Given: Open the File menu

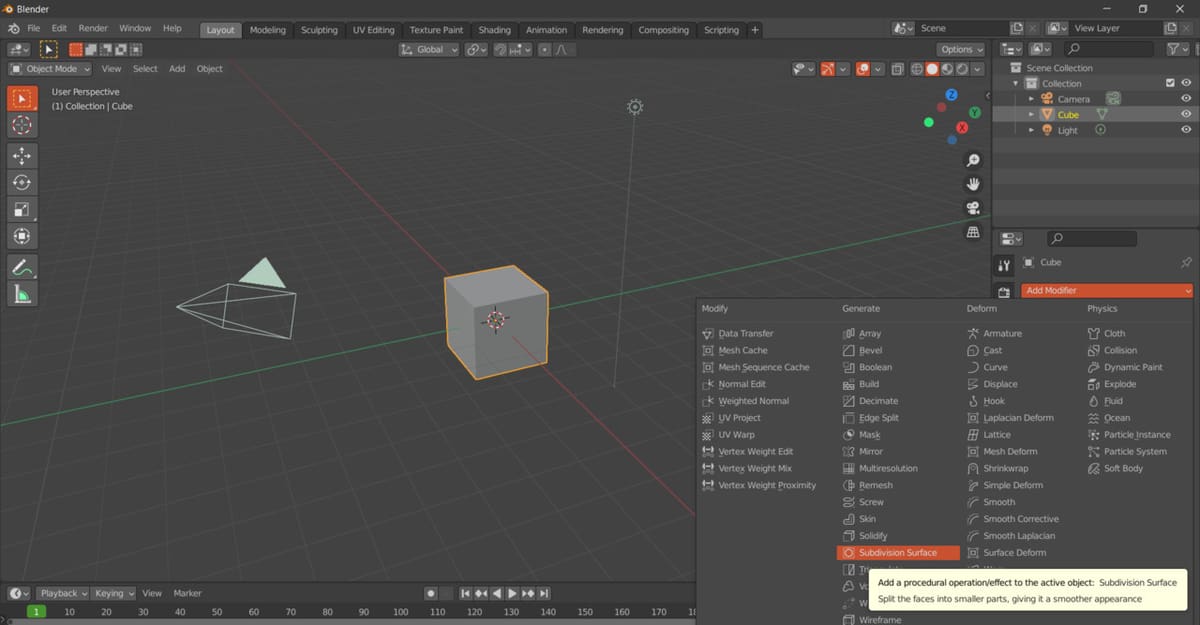Looking at the screenshot, I should [34, 29].
